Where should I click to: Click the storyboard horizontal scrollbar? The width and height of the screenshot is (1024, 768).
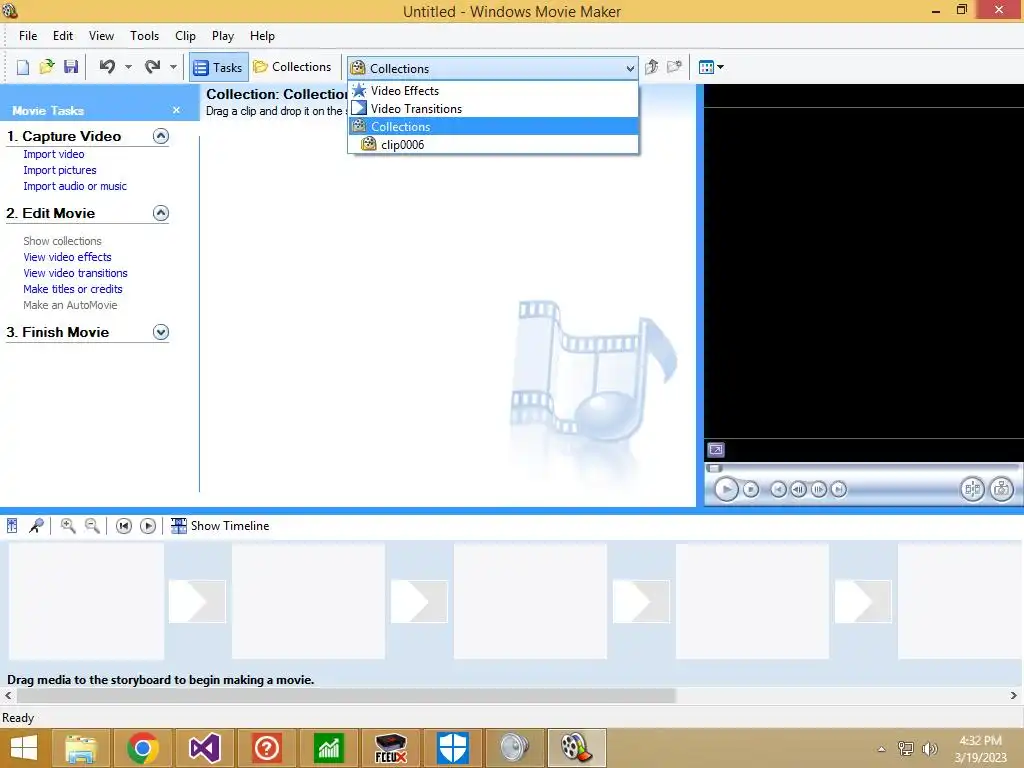click(346, 696)
